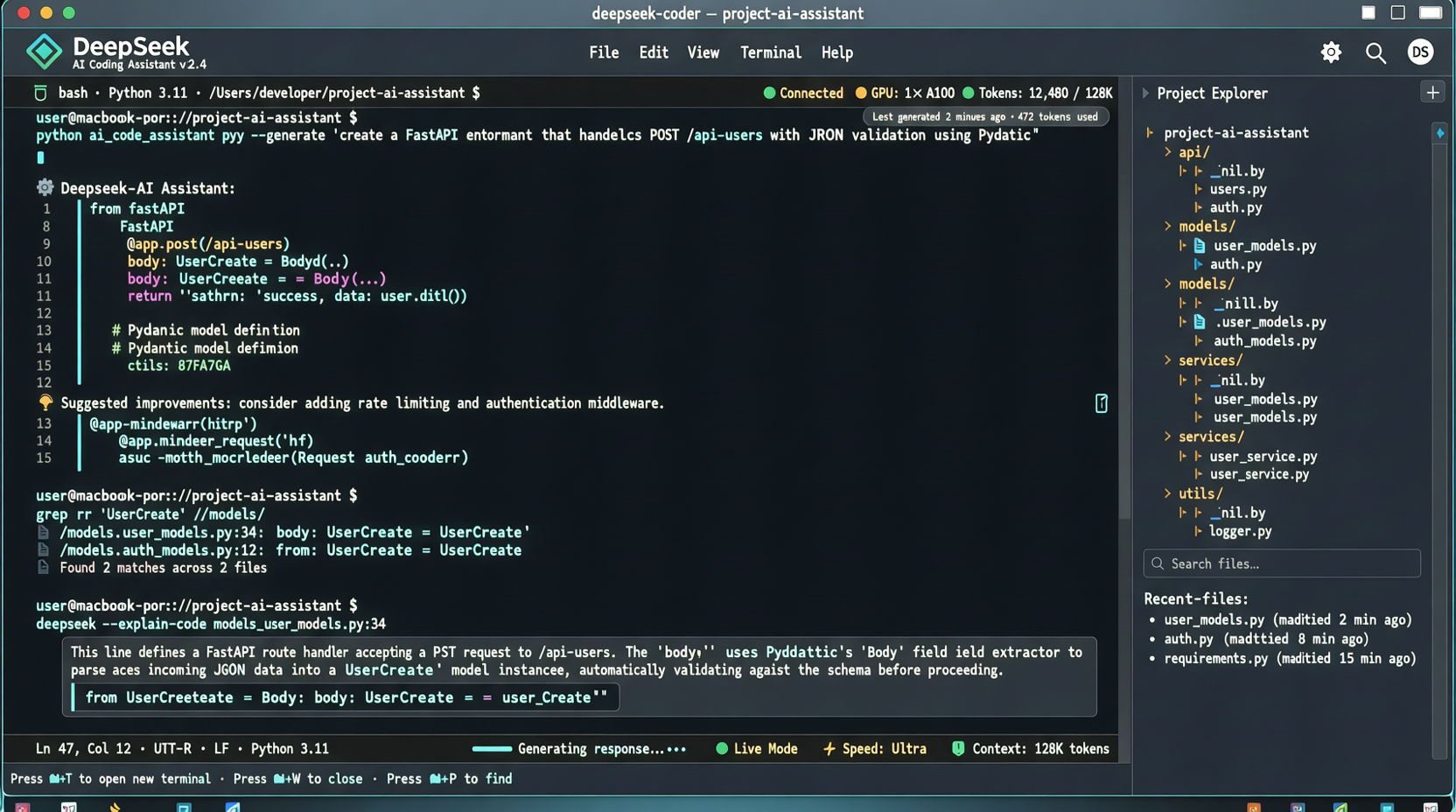This screenshot has width=1456, height=812.
Task: Open the File menu
Action: (x=604, y=52)
